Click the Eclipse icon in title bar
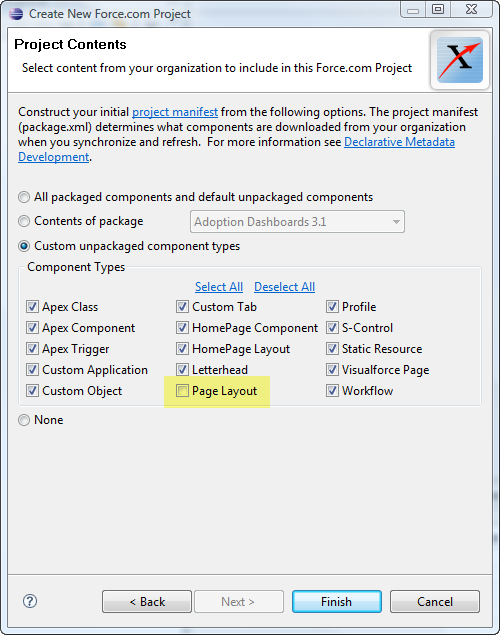Viewport: 500px width, 635px height. (16, 13)
